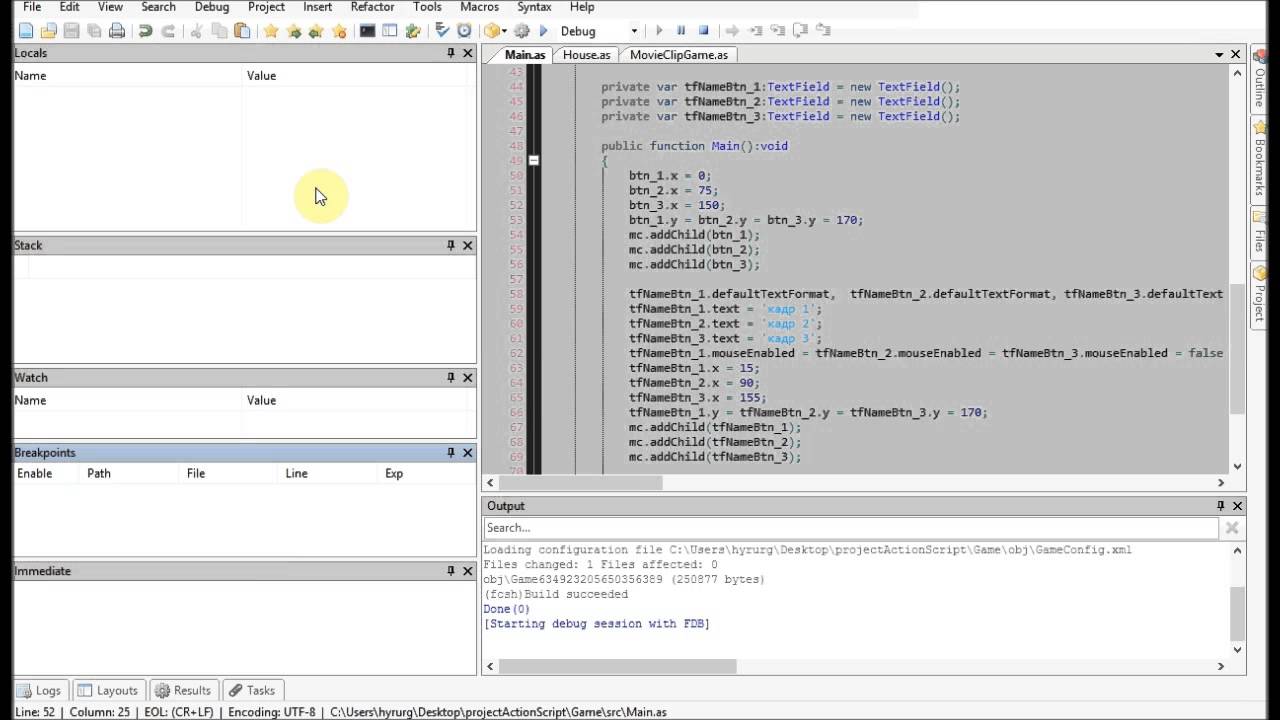This screenshot has width=1280, height=720.
Task: Cut selection using the scissors icon
Action: [x=197, y=31]
